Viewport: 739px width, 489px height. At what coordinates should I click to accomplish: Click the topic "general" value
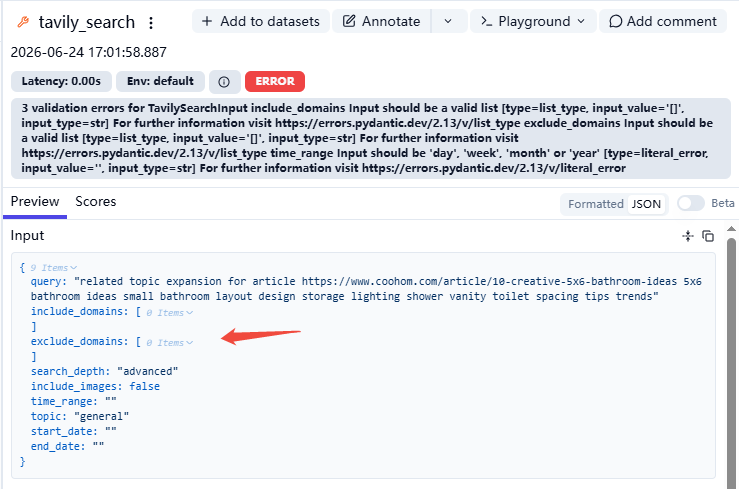[101, 416]
